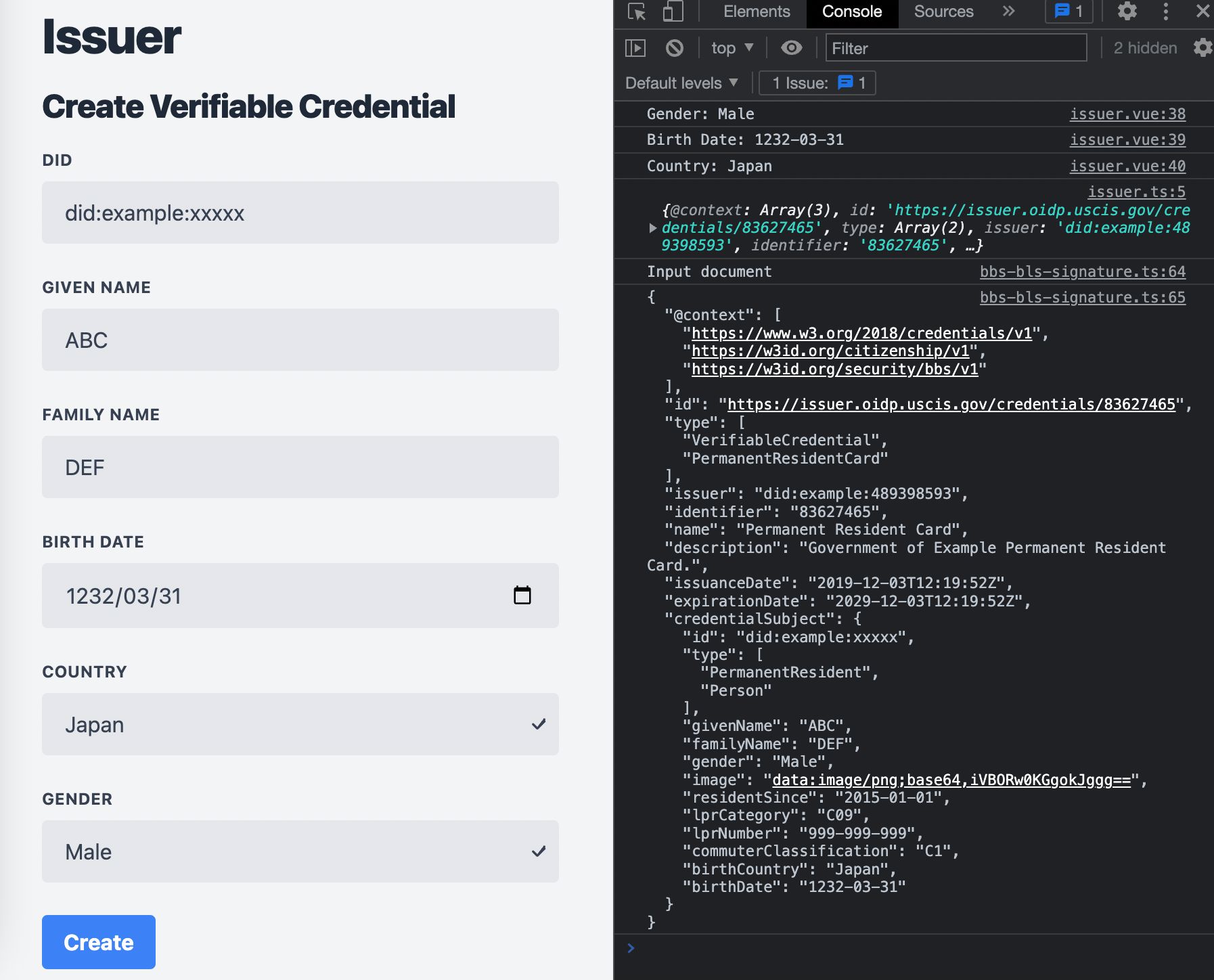
Task: Open the Gender dropdown showing Male
Action: coord(300,851)
